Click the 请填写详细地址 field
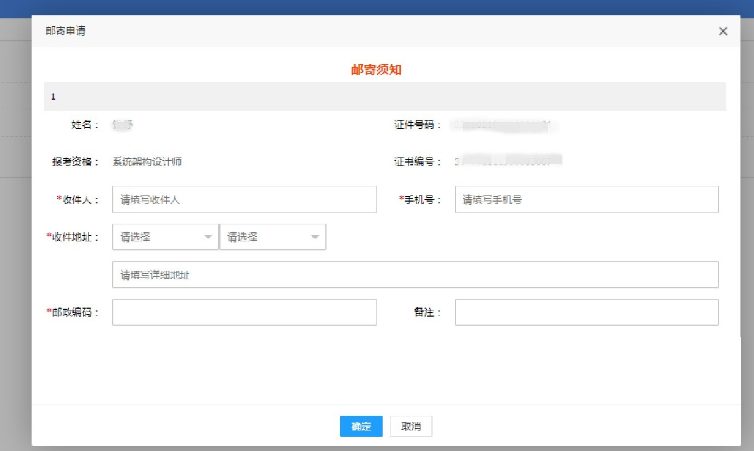 [415, 274]
